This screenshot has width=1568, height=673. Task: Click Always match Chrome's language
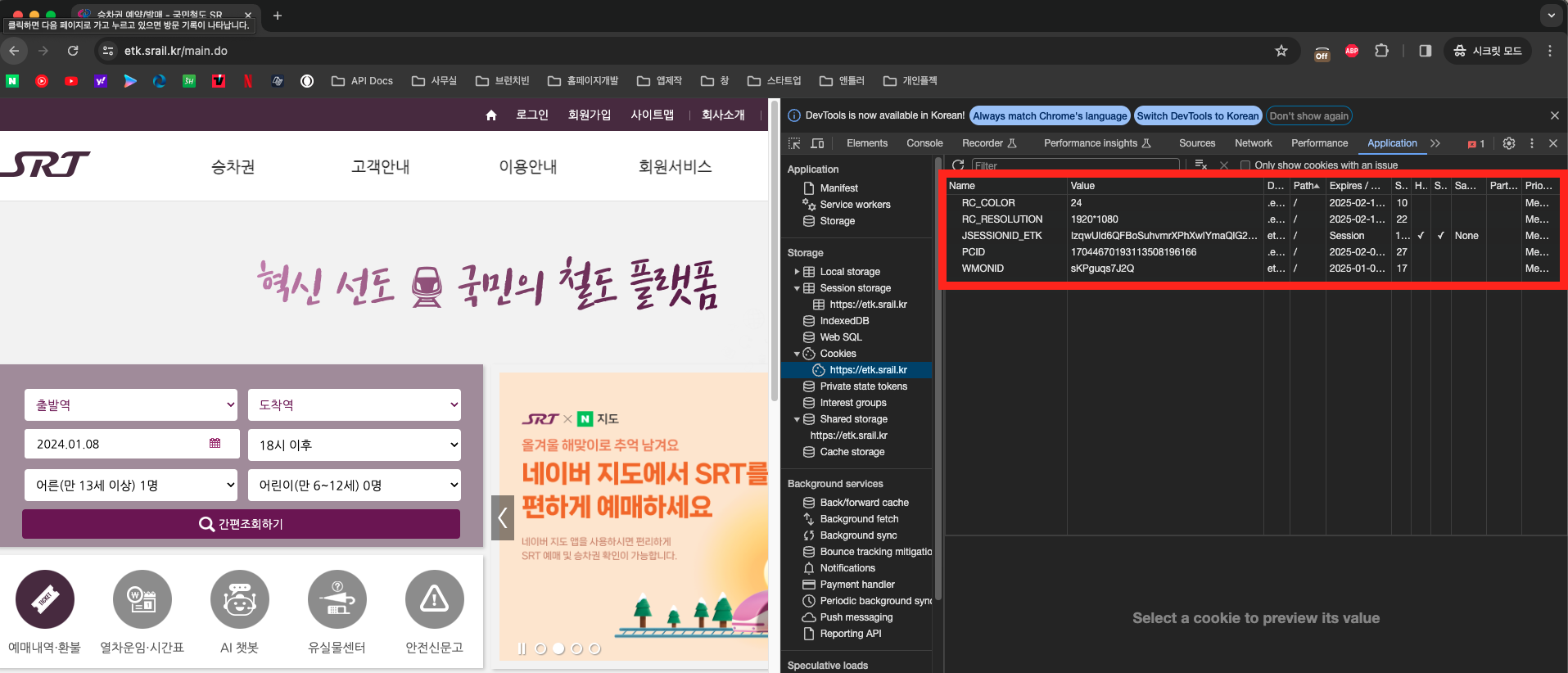(x=1050, y=116)
